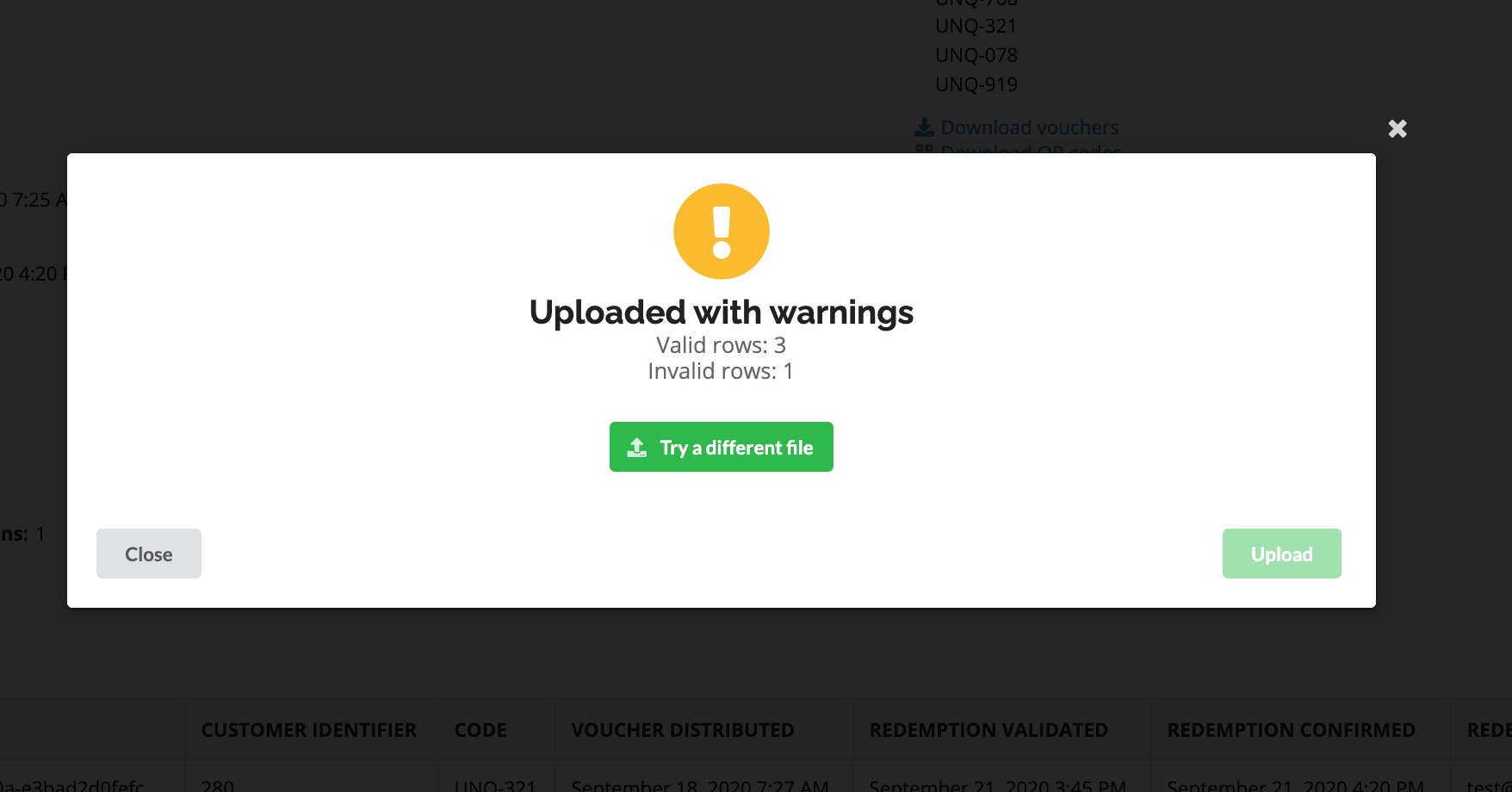Image resolution: width=1512 pixels, height=792 pixels.
Task: Confirm with the Upload button
Action: 1282,554
